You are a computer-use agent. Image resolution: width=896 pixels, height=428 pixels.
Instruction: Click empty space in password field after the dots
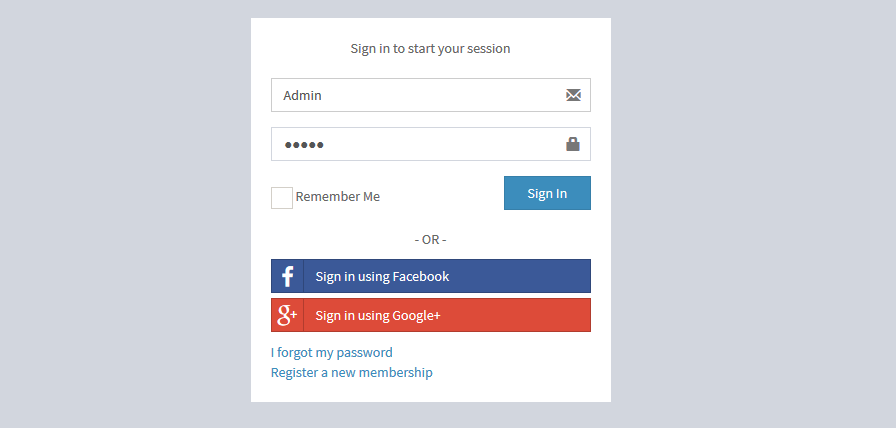(440, 145)
